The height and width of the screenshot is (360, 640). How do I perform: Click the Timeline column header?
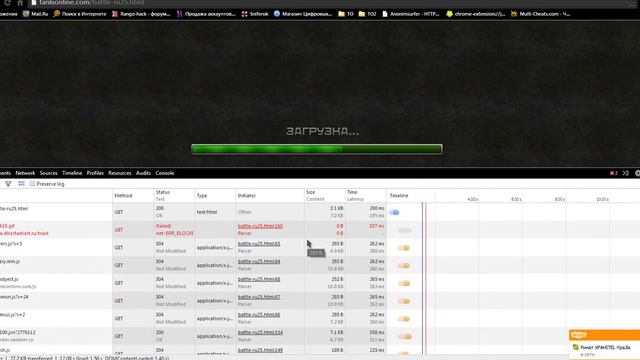[x=399, y=196]
